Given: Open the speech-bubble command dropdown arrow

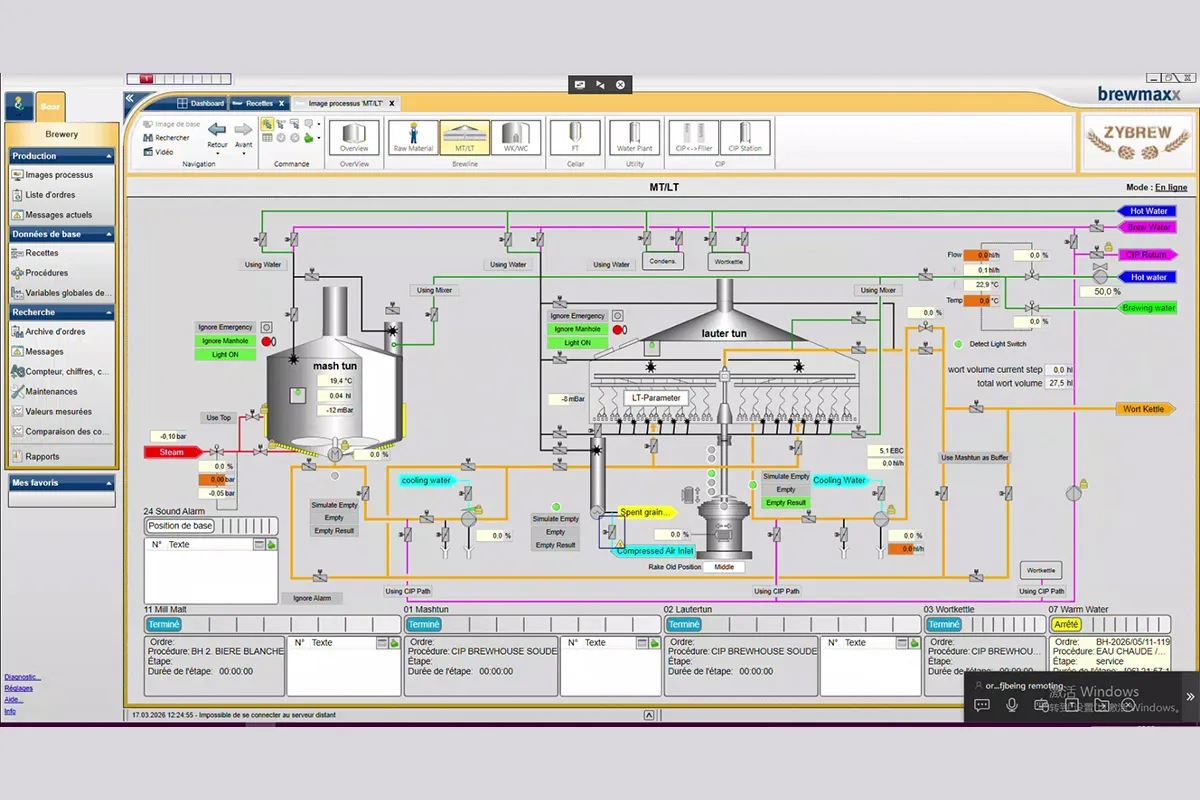Looking at the screenshot, I should point(318,124).
